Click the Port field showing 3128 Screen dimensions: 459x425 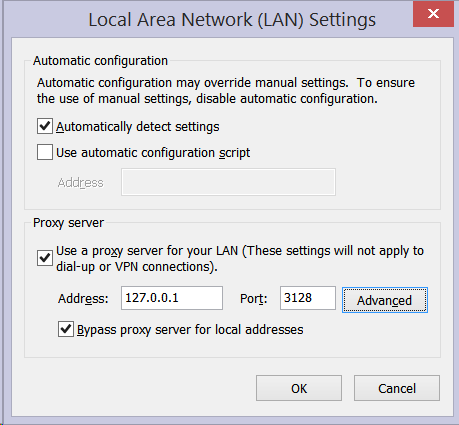(x=308, y=298)
